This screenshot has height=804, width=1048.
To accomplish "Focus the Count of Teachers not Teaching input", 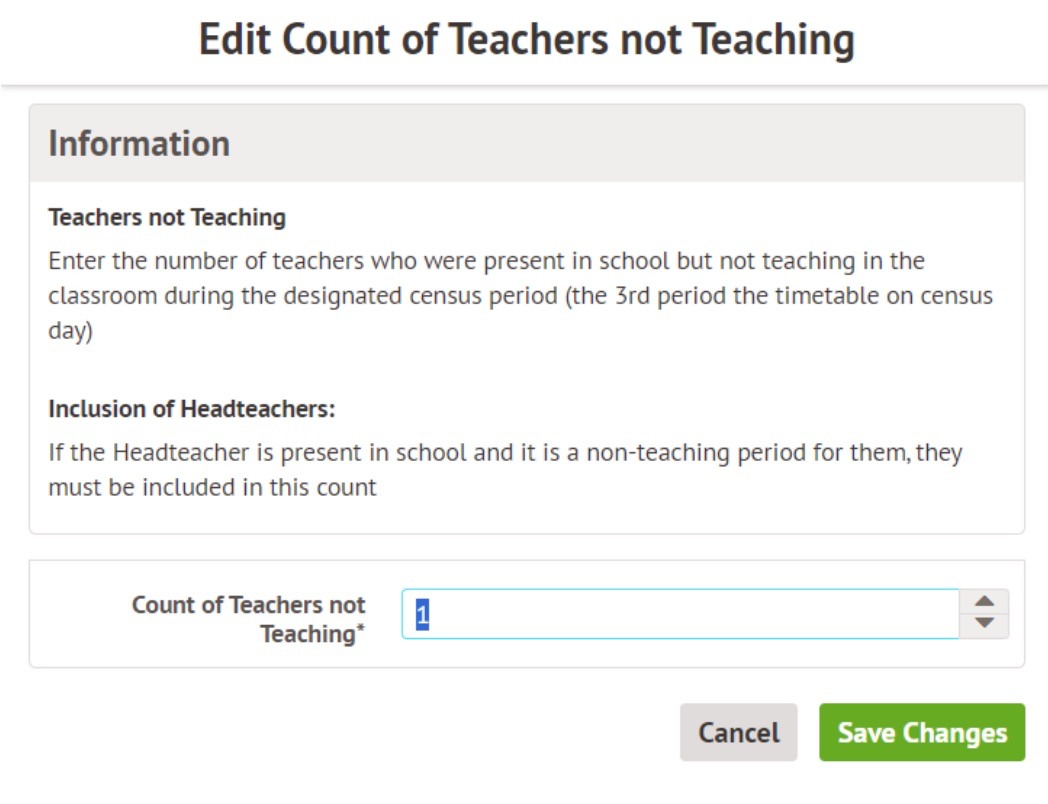I will pos(680,614).
